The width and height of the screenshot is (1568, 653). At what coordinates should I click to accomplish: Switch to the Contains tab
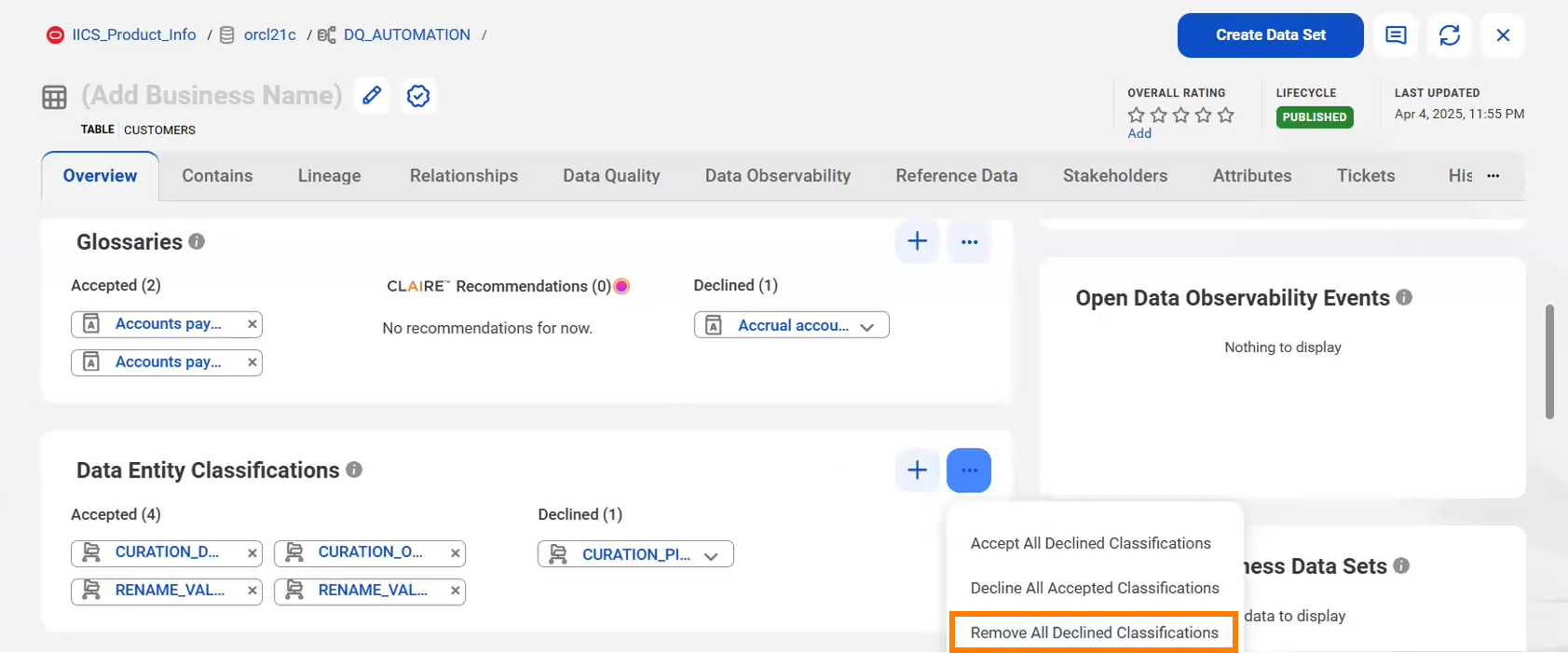[217, 176]
